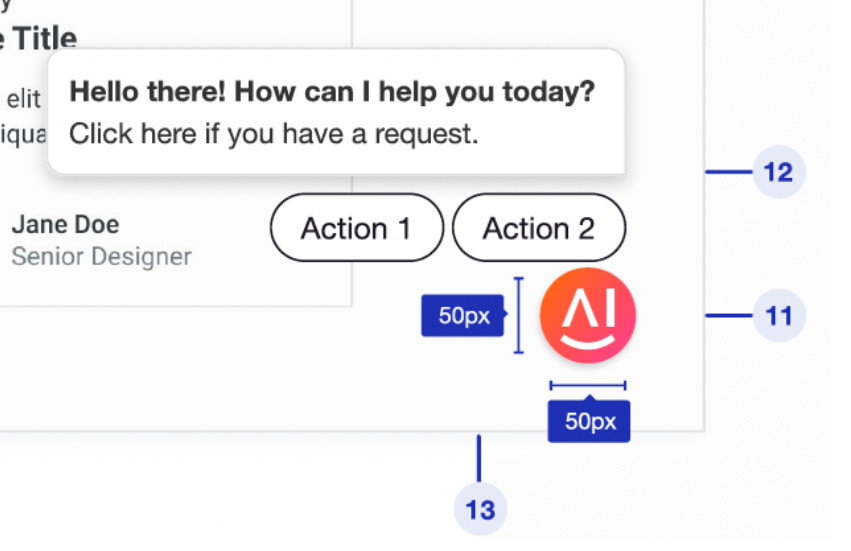
Task: Click the vertical dimension bracket beside AI icon
Action: point(518,316)
